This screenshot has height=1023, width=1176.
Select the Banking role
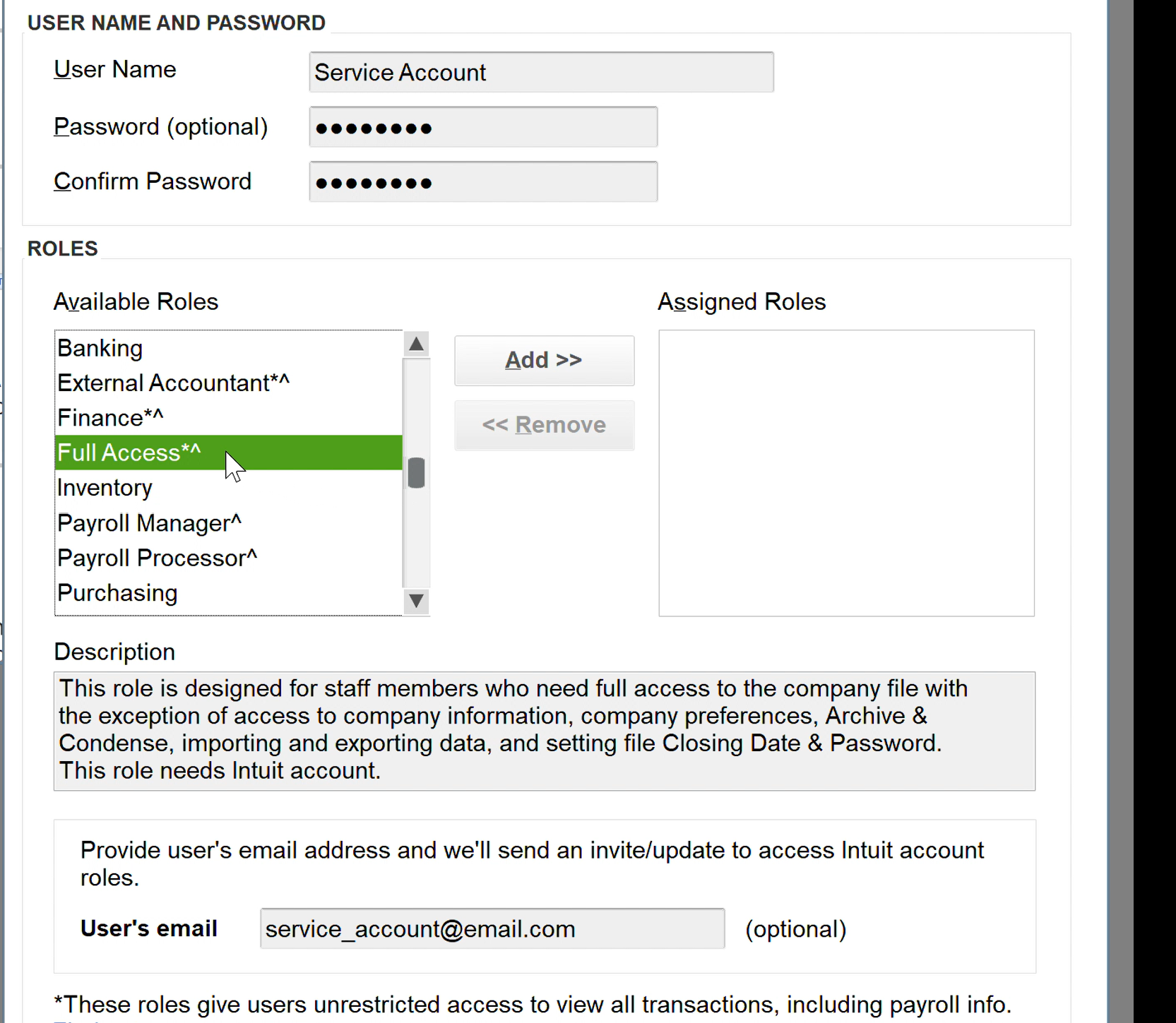pyautogui.click(x=100, y=348)
